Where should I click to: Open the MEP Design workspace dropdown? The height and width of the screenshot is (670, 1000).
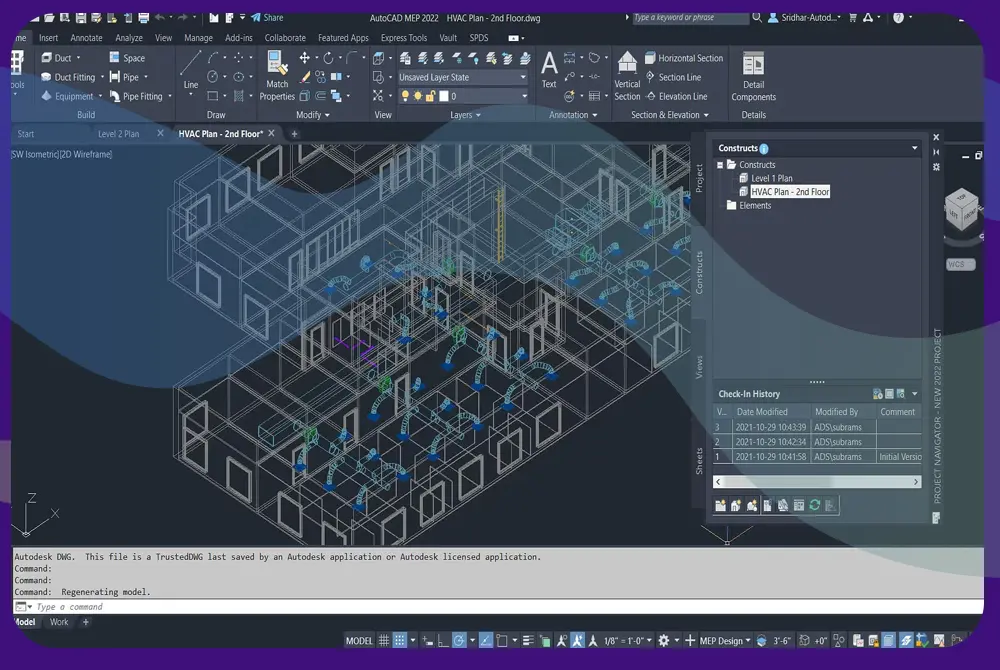pos(724,641)
